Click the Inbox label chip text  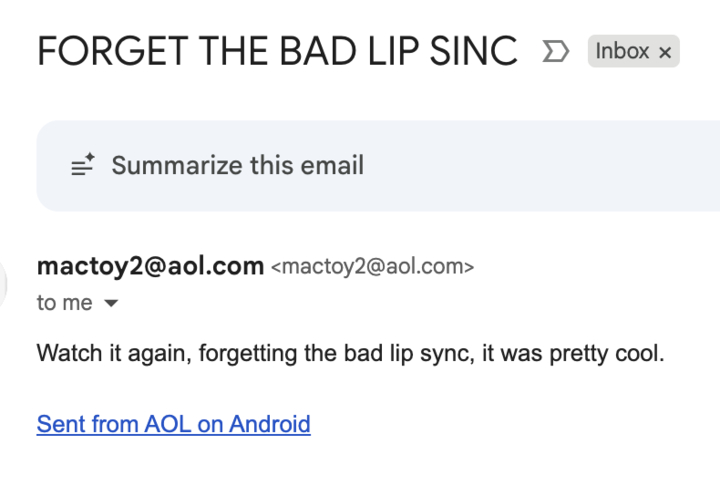(x=622, y=51)
